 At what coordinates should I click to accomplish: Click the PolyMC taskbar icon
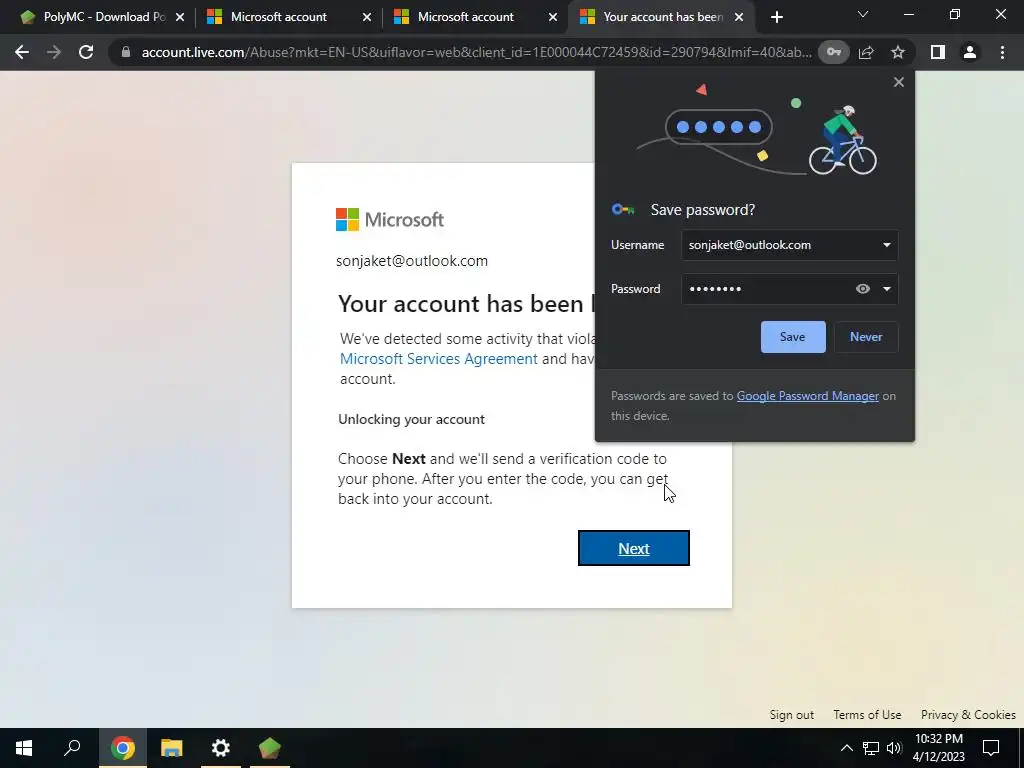269,748
